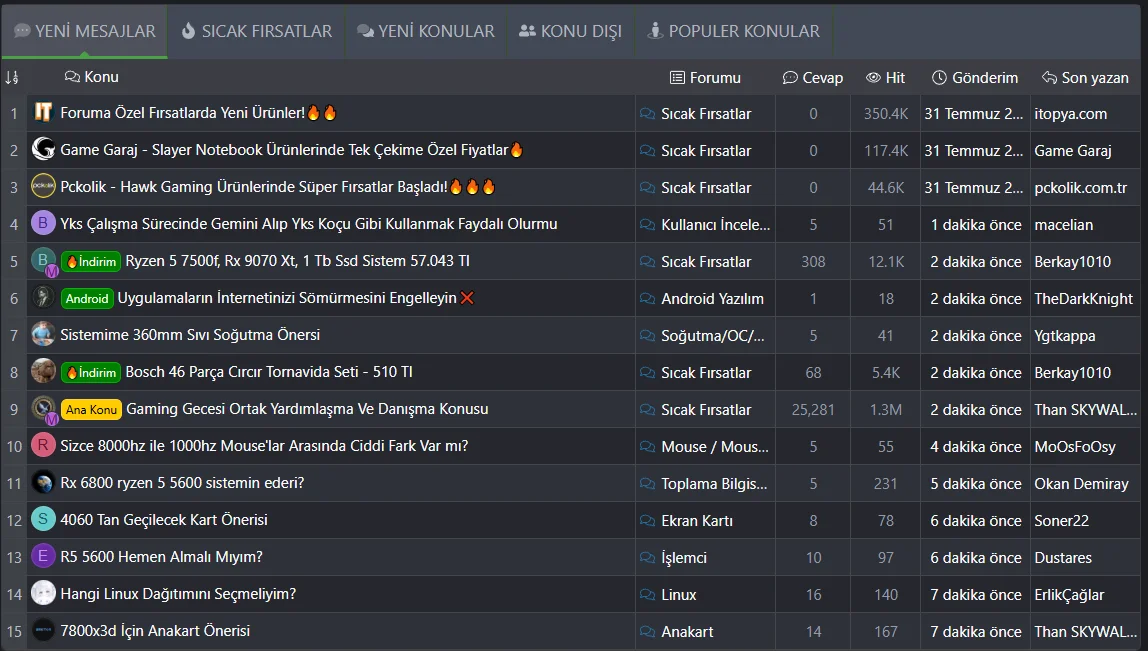
Task: Open 4060 Tan Geçilecek Kart Önerisi
Action: click(x=163, y=520)
